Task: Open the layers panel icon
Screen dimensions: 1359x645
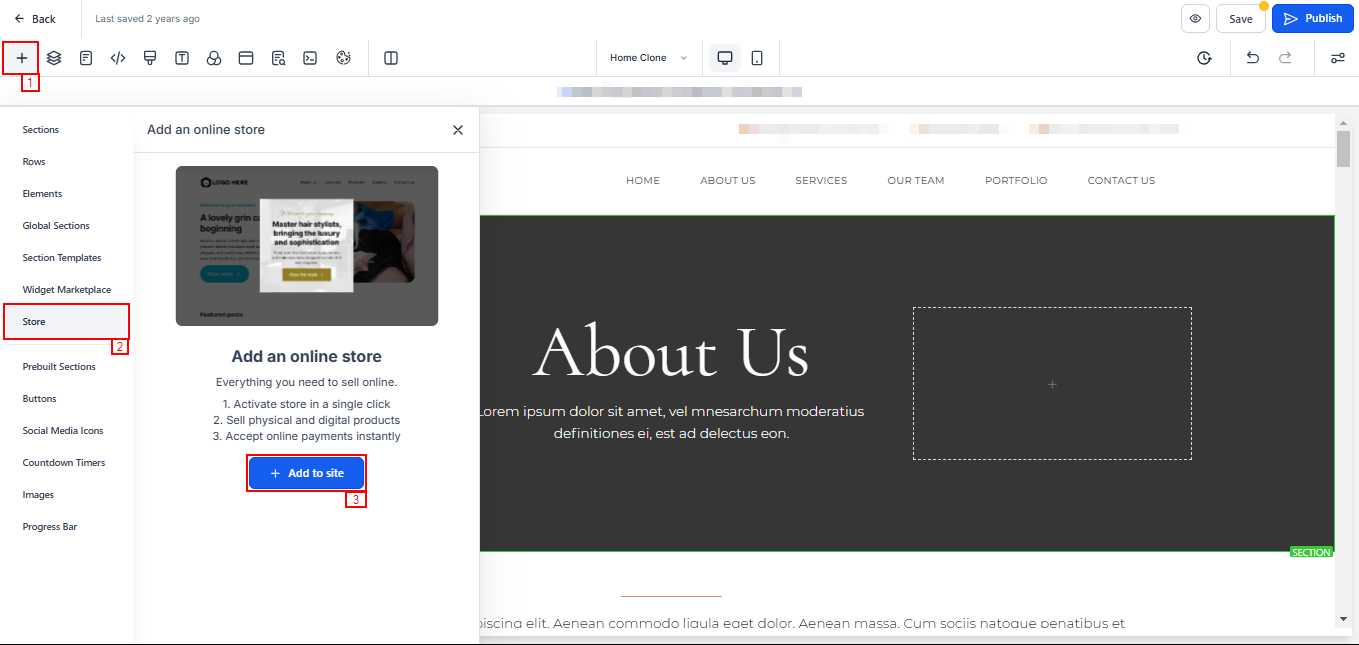Action: coord(54,58)
